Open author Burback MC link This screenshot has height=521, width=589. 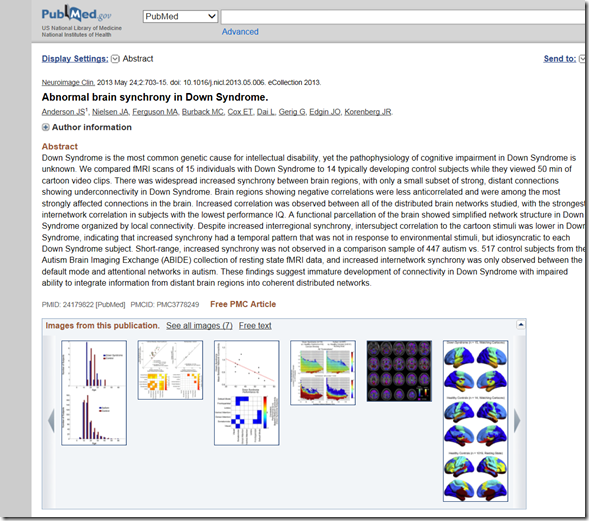pyautogui.click(x=203, y=112)
